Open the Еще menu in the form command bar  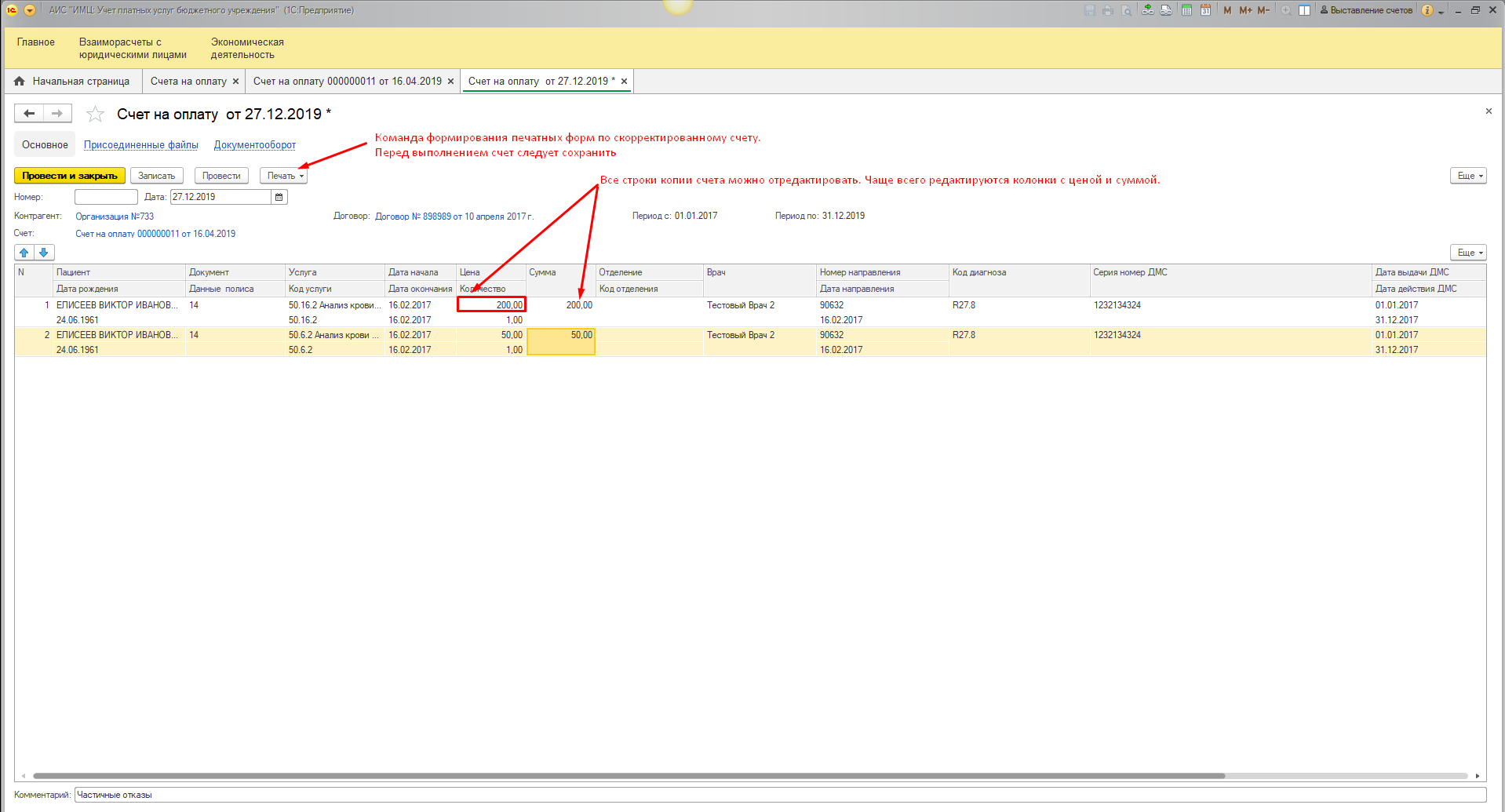pos(1468,176)
